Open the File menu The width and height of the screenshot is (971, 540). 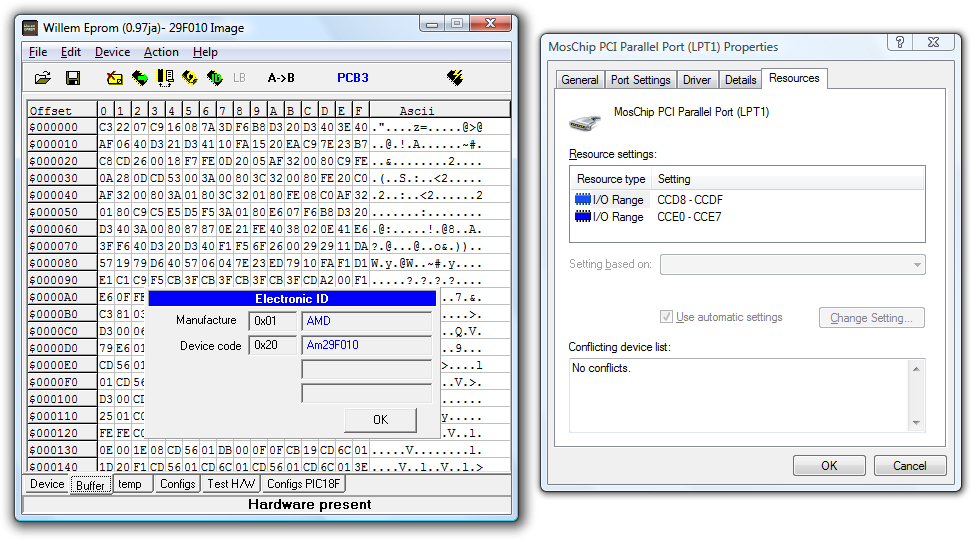tap(38, 52)
